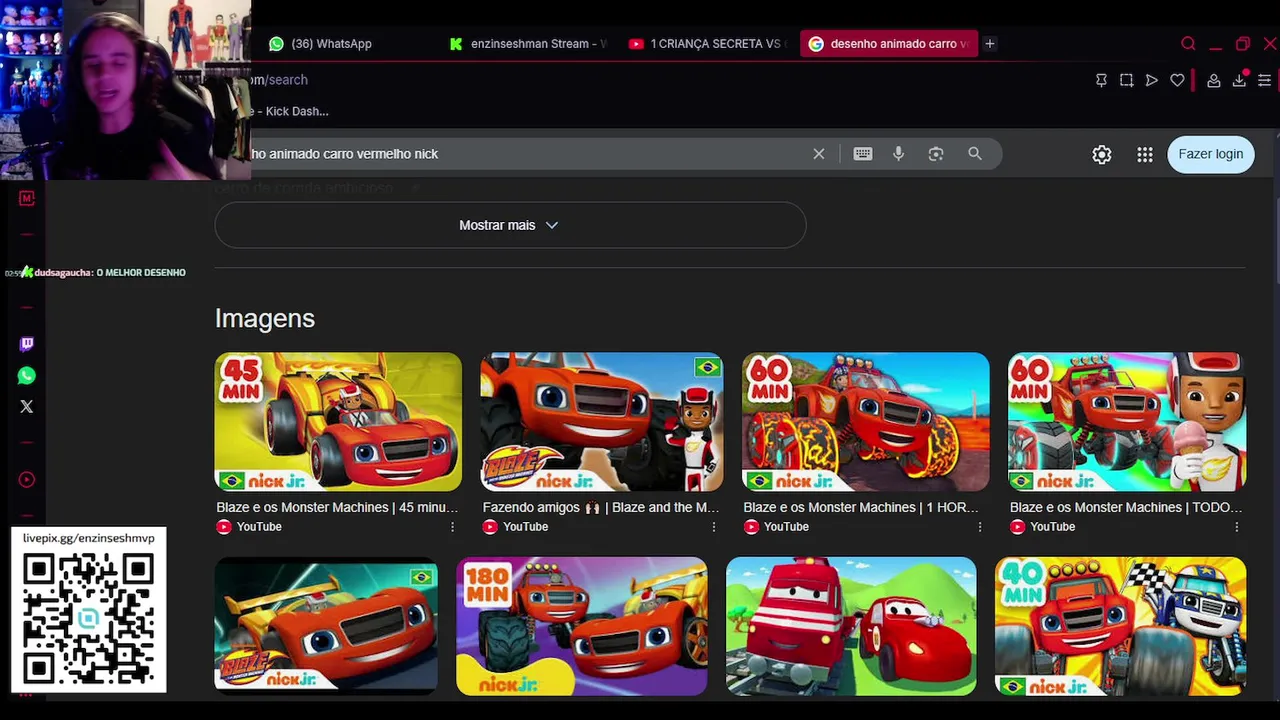Open the red train and car thumbnail

pos(851,626)
